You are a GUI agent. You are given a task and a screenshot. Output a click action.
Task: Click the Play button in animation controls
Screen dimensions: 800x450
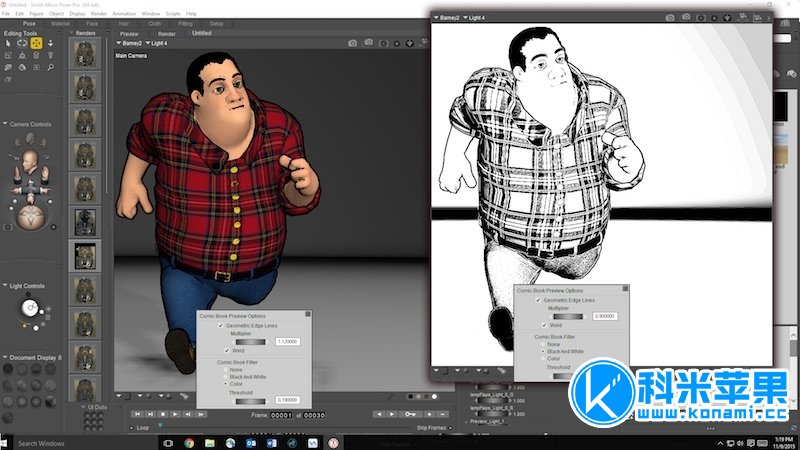[x=175, y=414]
